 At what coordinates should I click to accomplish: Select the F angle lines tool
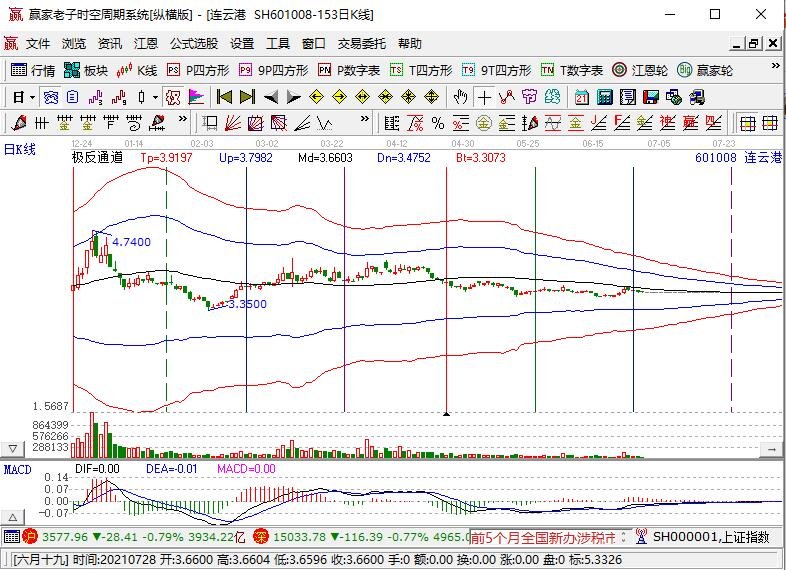pyautogui.click(x=622, y=122)
